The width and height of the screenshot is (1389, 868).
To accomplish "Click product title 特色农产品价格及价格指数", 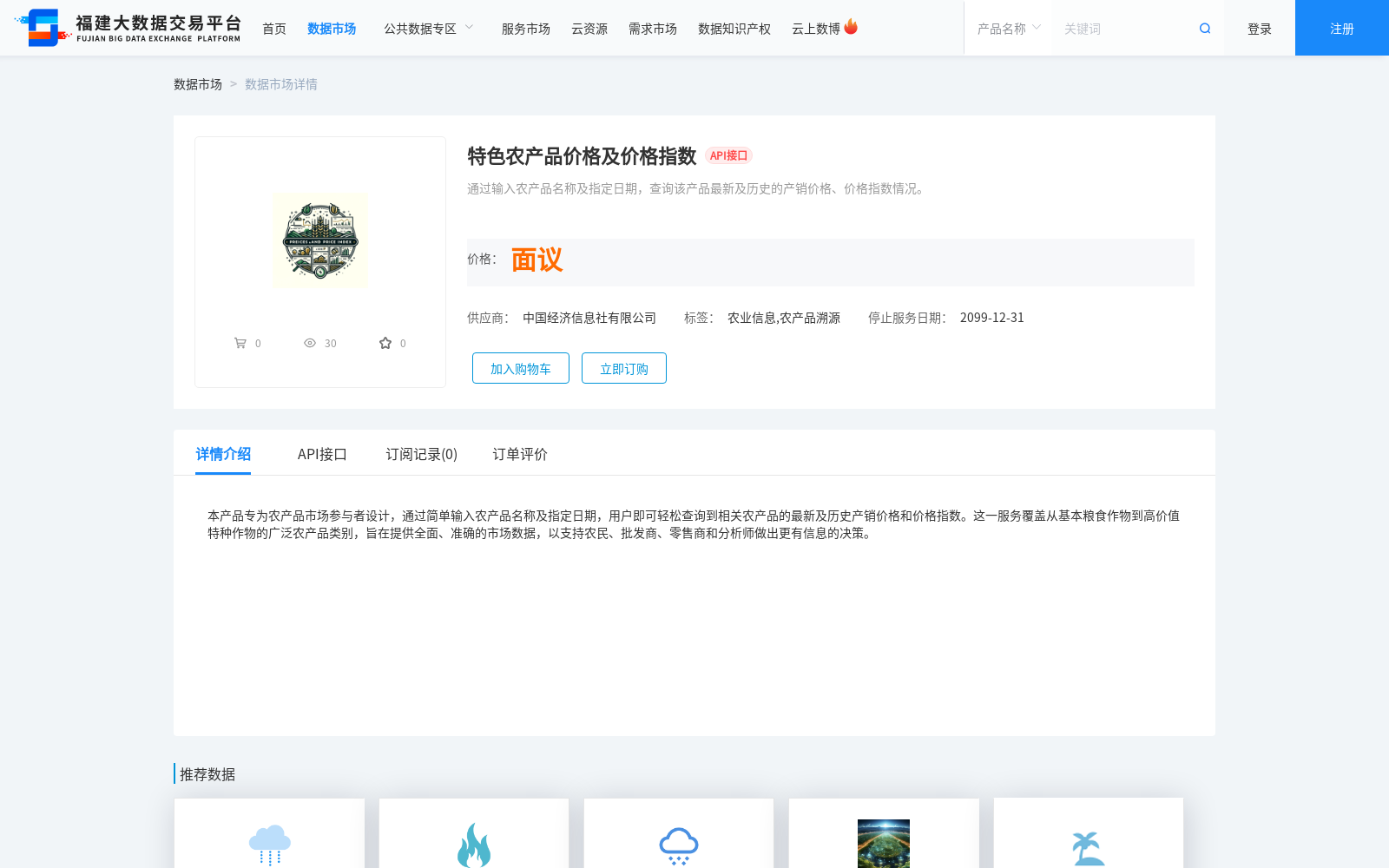I will 582,156.
